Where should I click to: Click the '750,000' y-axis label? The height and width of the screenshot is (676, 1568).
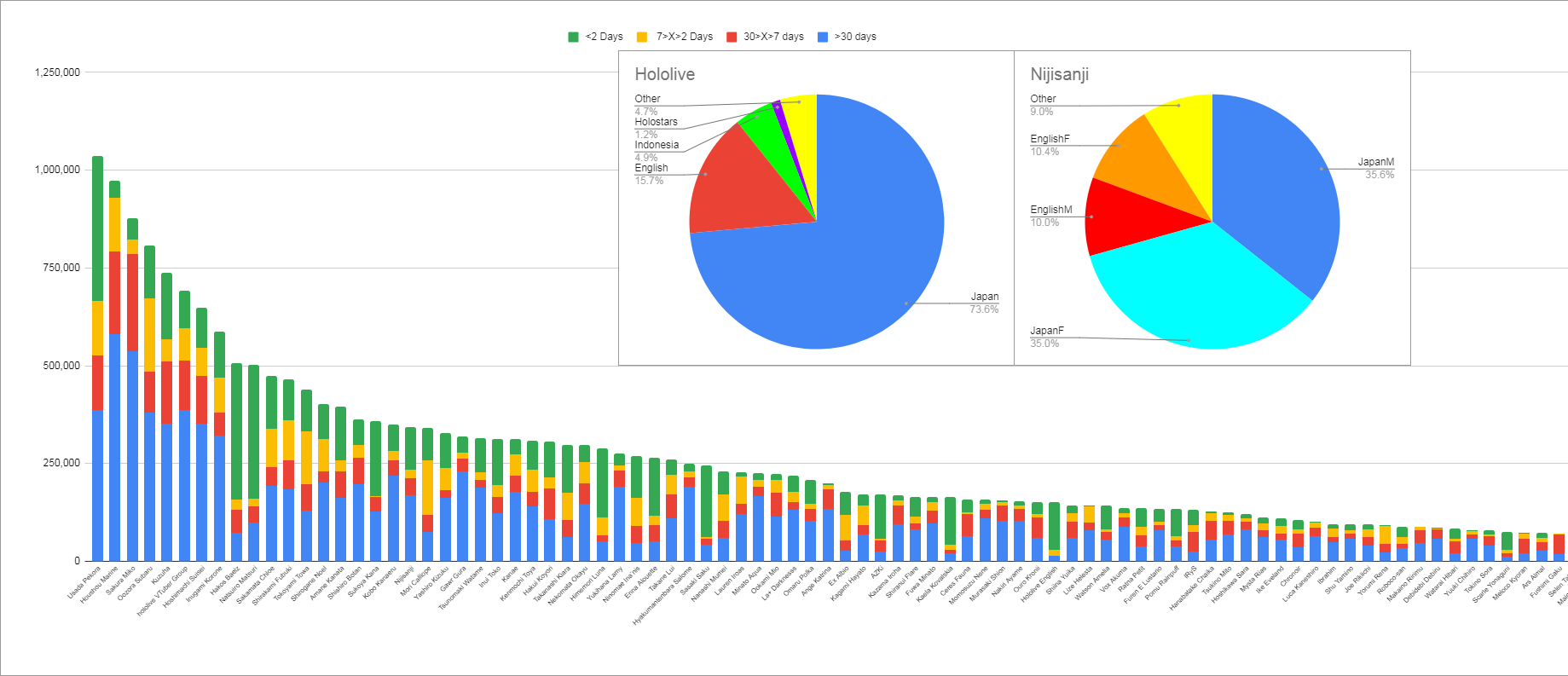pos(61,268)
